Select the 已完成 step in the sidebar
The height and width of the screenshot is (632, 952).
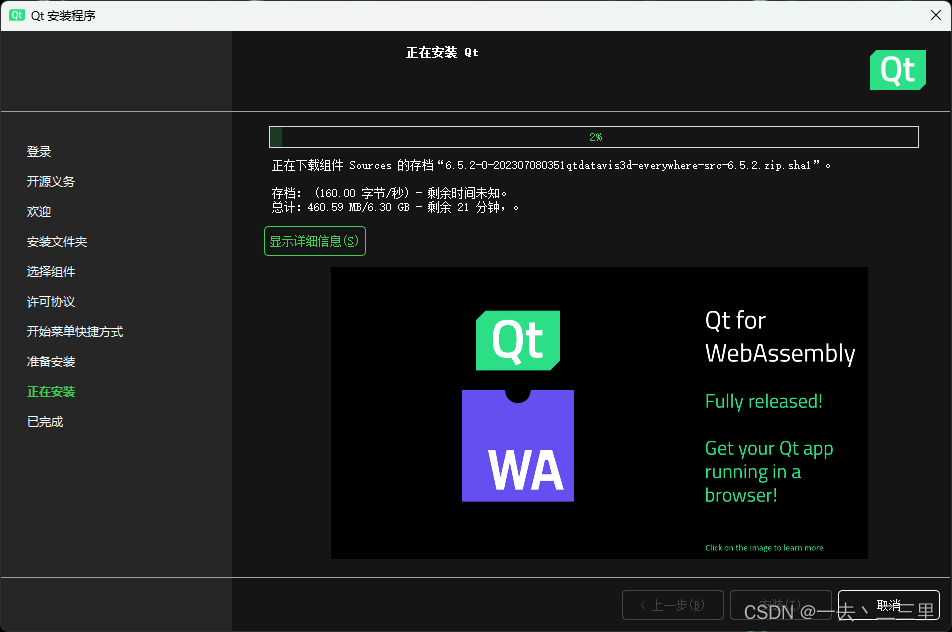click(45, 421)
